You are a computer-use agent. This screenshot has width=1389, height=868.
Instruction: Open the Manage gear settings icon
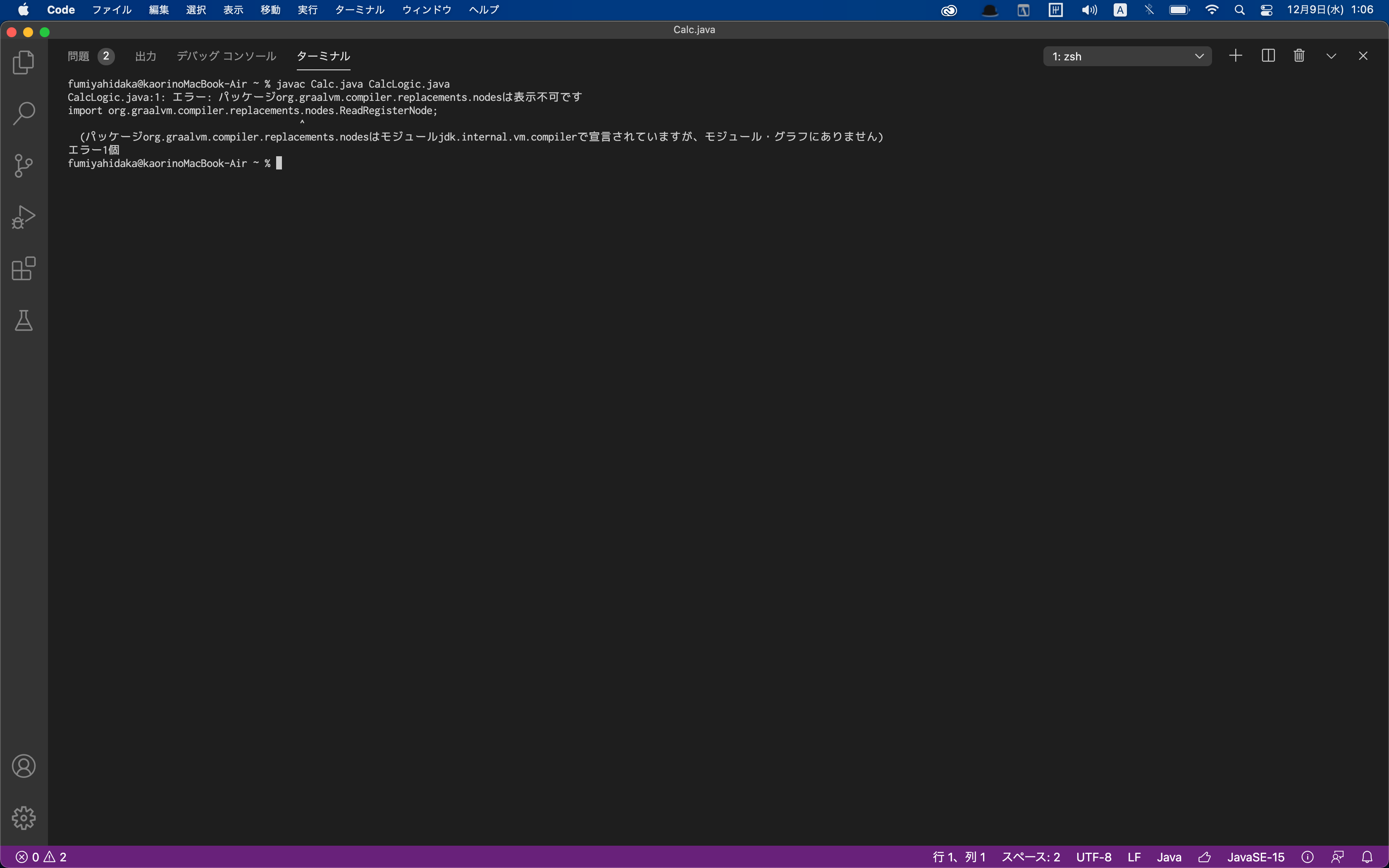(x=24, y=818)
